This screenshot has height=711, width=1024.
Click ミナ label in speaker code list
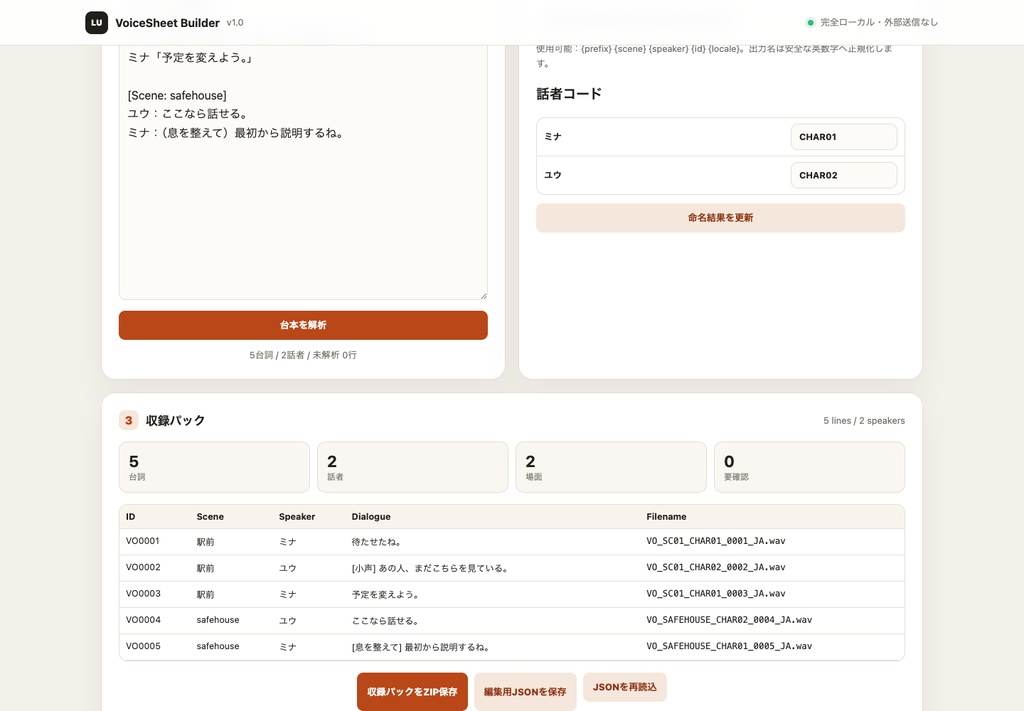point(552,137)
